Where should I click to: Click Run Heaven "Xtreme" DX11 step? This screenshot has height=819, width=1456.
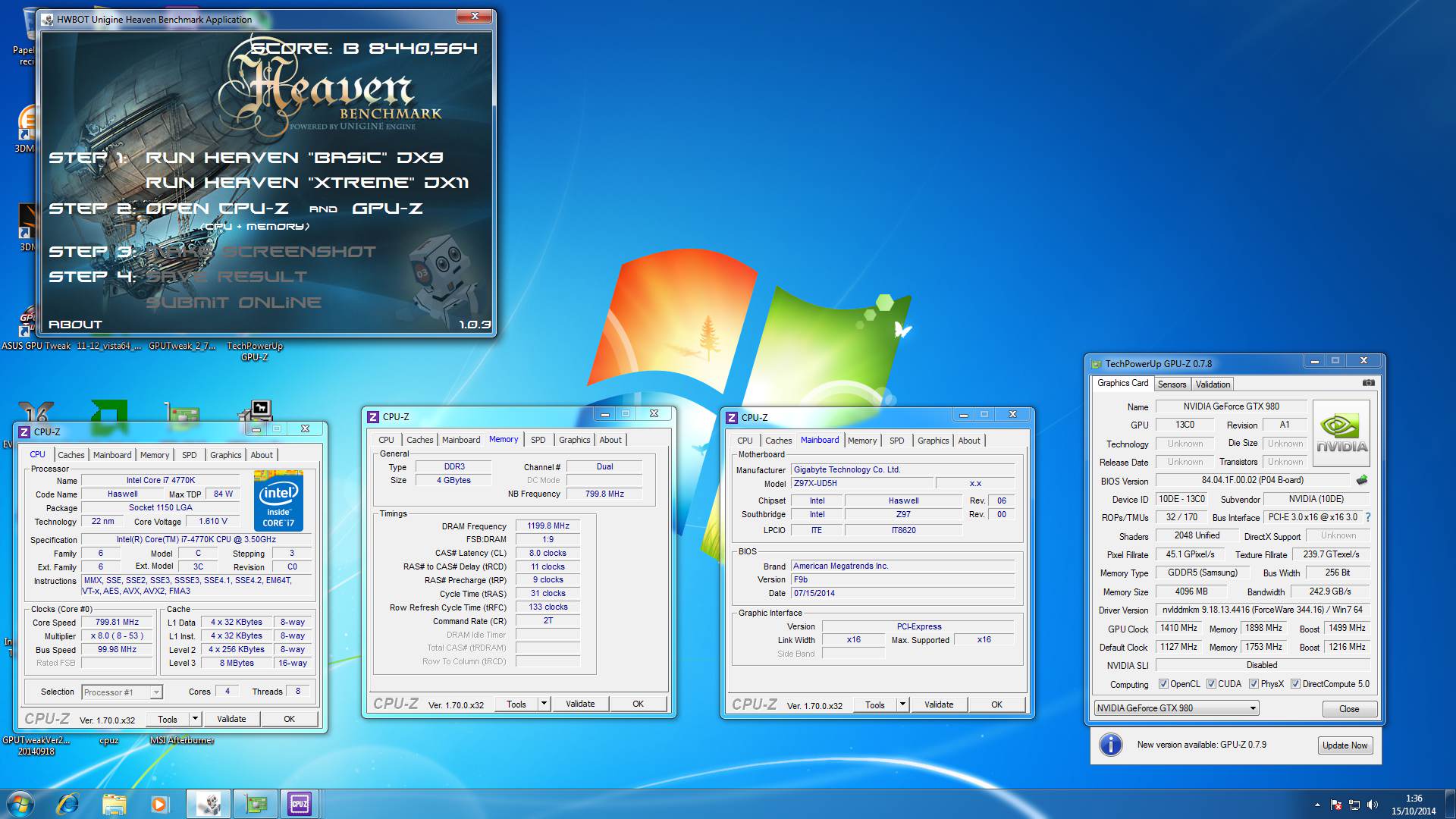(x=307, y=183)
